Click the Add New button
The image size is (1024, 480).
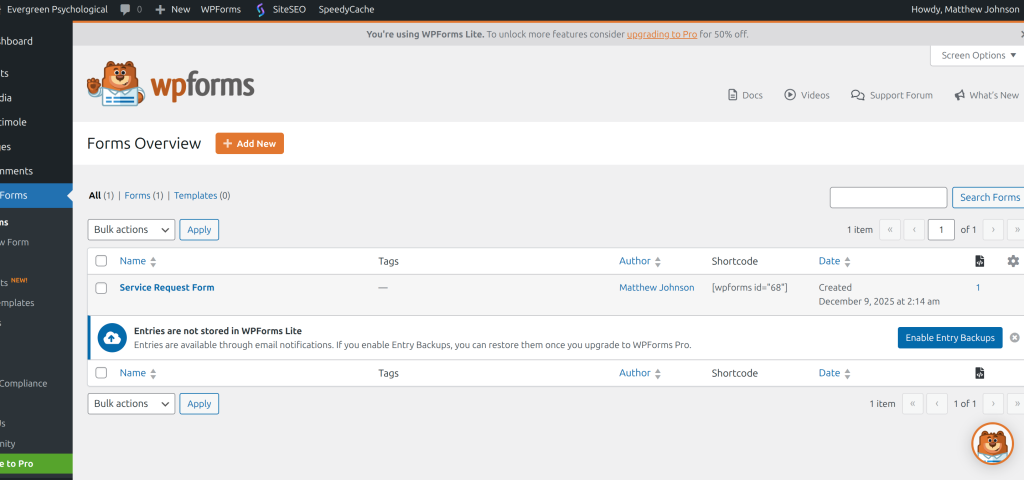pyautogui.click(x=249, y=144)
